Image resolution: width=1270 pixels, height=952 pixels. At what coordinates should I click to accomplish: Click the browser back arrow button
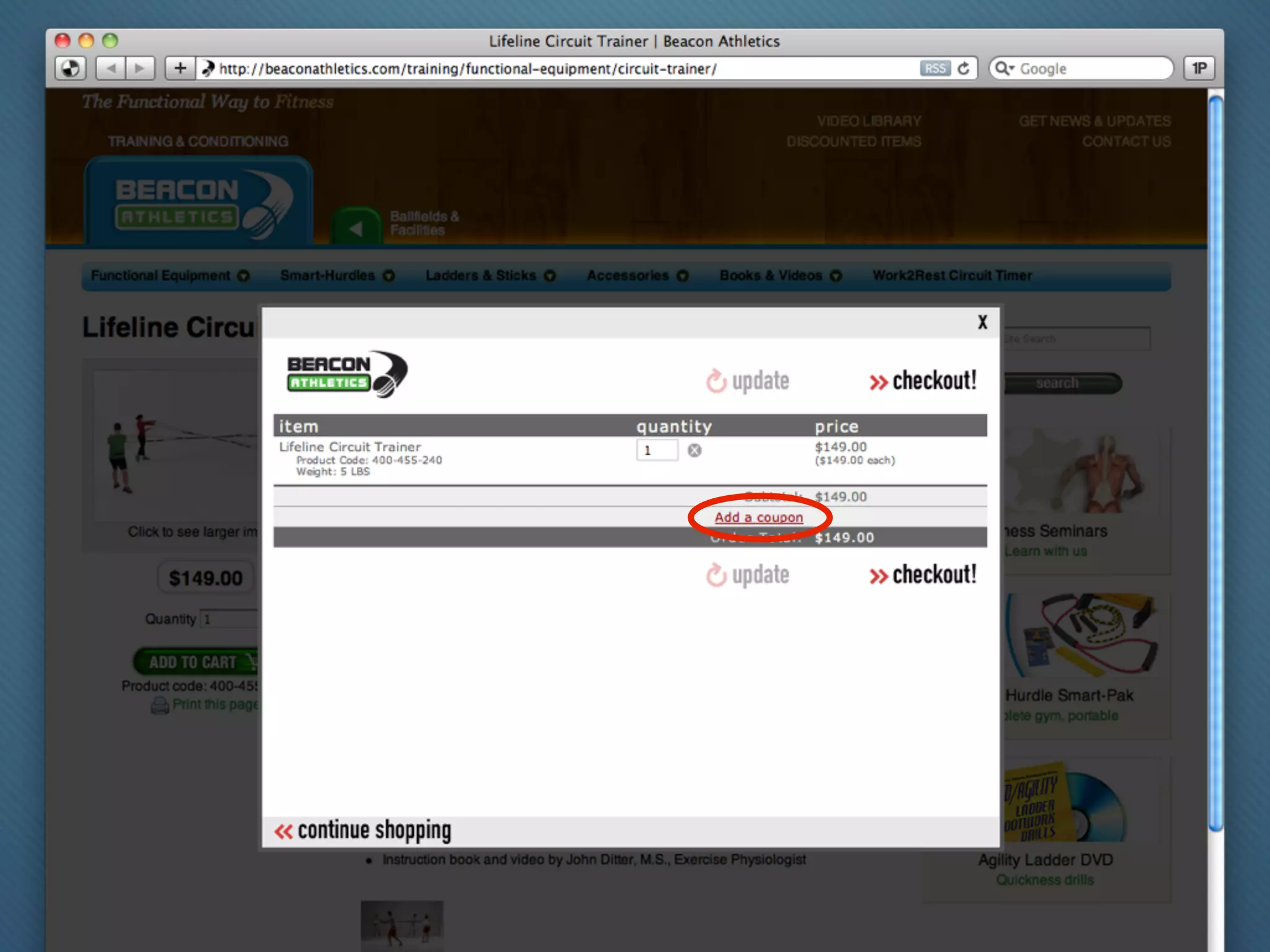tap(111, 68)
